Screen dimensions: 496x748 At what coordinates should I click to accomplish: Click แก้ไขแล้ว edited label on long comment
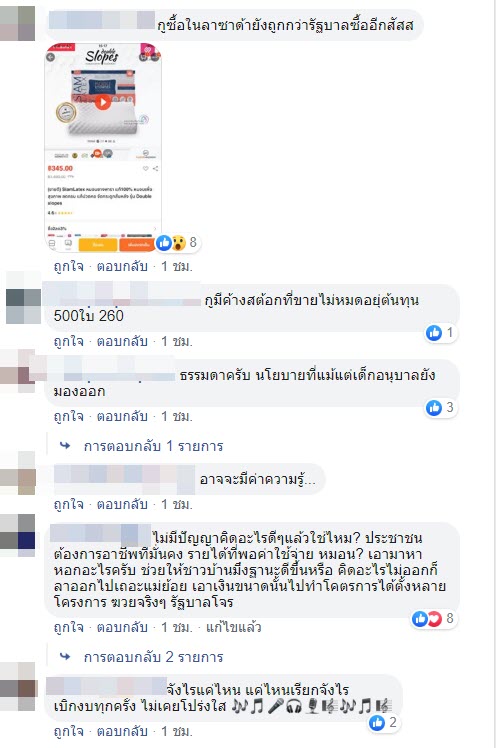pyautogui.click(x=234, y=627)
